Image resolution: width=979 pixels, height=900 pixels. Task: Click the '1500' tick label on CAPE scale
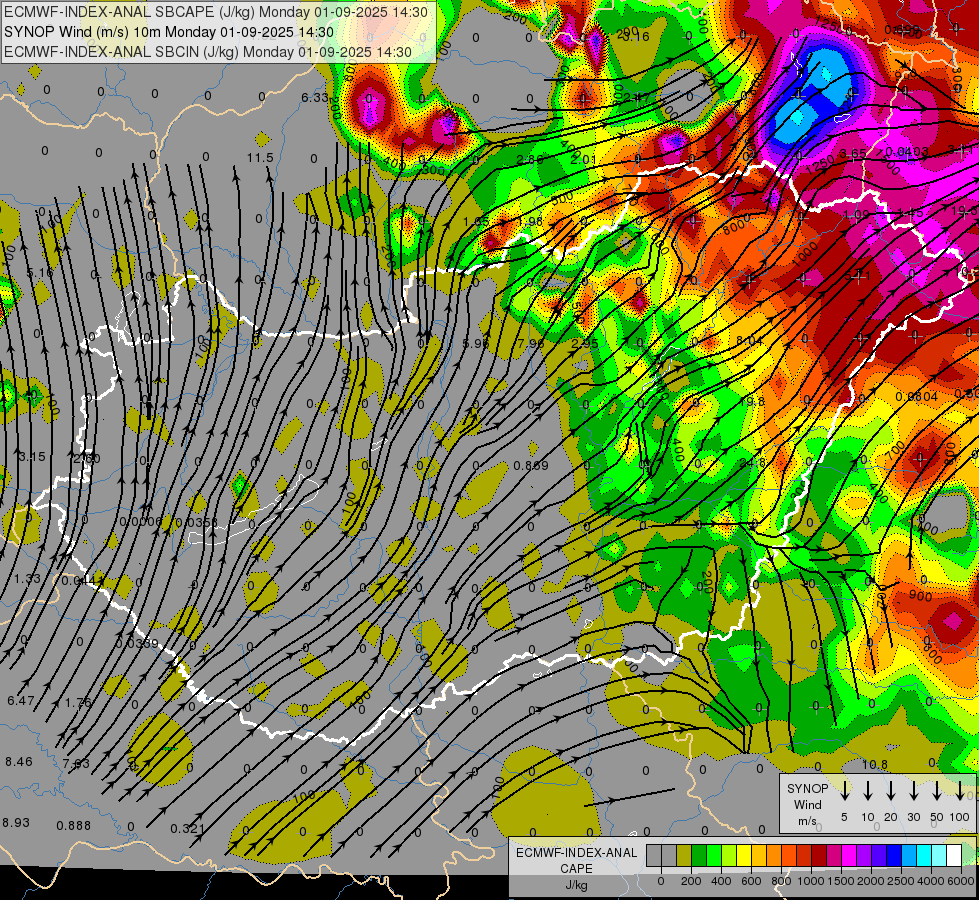pos(841,881)
